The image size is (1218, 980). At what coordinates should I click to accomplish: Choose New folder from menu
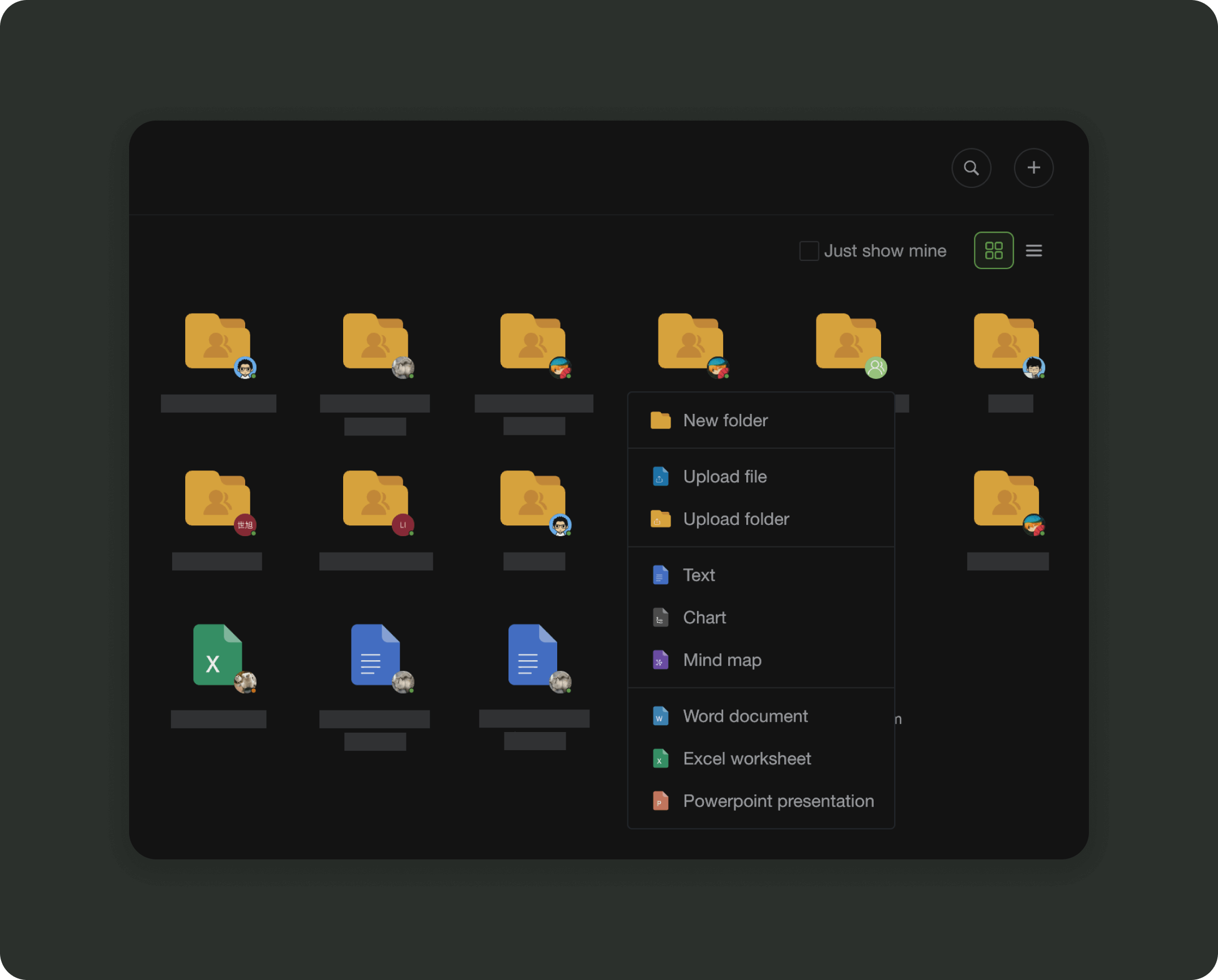725,421
